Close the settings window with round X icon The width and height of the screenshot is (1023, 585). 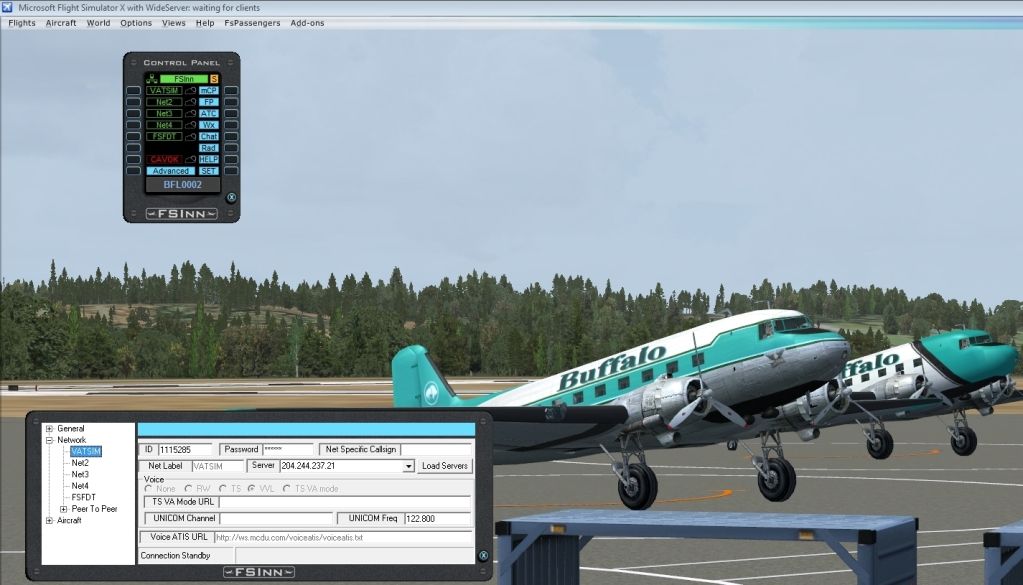pyautogui.click(x=483, y=556)
